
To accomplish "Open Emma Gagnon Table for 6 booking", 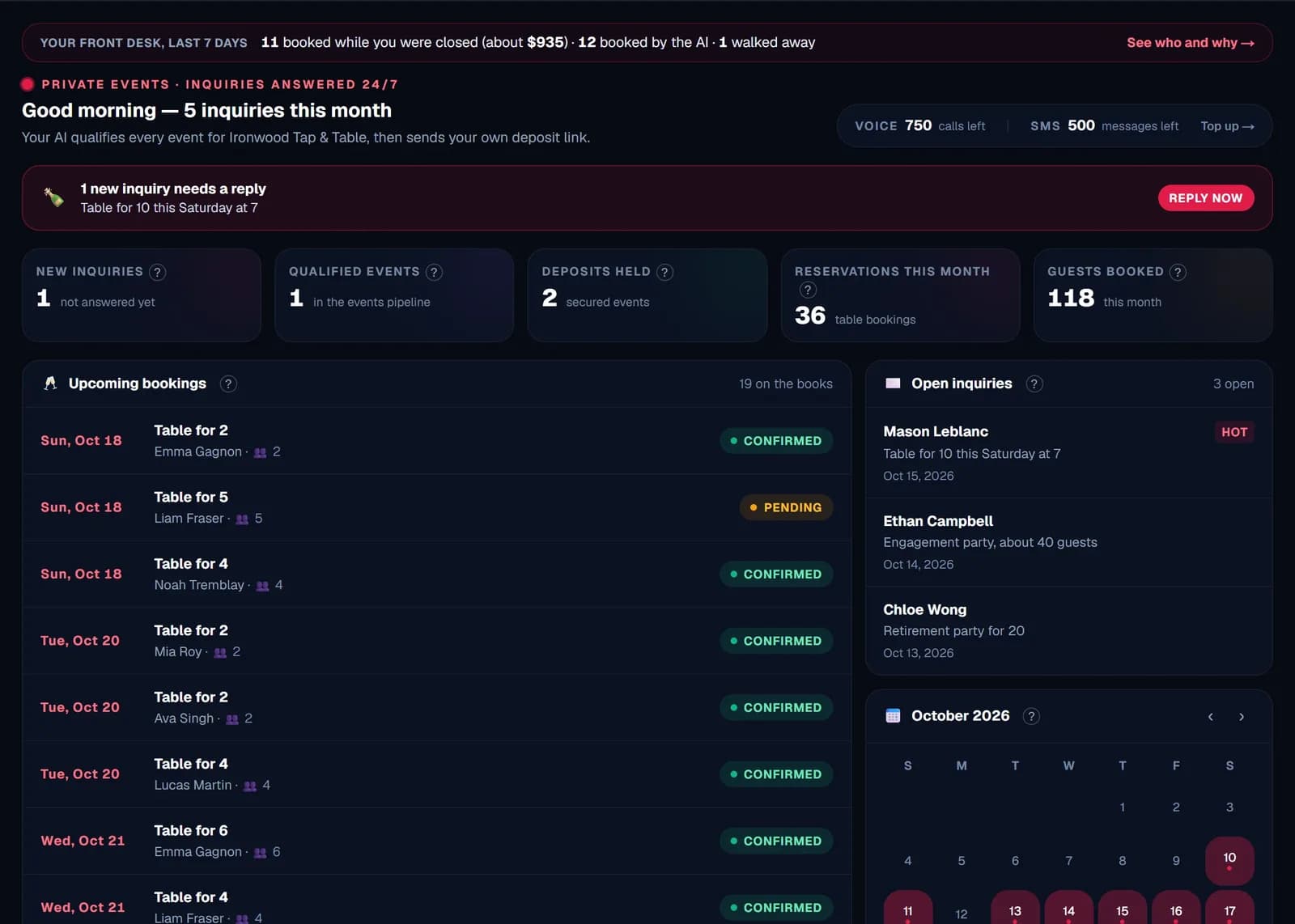I will pyautogui.click(x=437, y=841).
